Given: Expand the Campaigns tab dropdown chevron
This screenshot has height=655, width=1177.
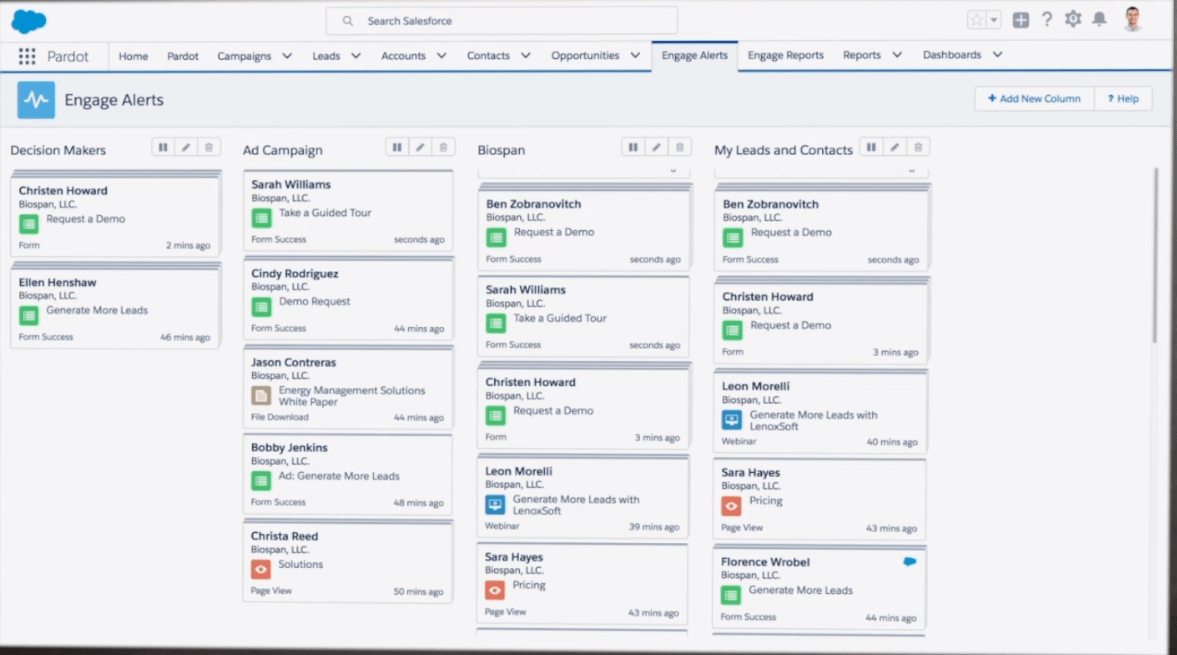Looking at the screenshot, I should pyautogui.click(x=287, y=56).
